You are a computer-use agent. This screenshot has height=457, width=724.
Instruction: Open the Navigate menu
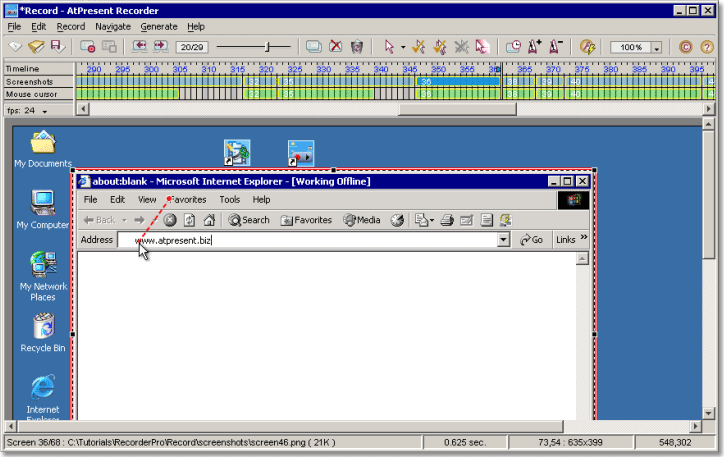pos(113,27)
